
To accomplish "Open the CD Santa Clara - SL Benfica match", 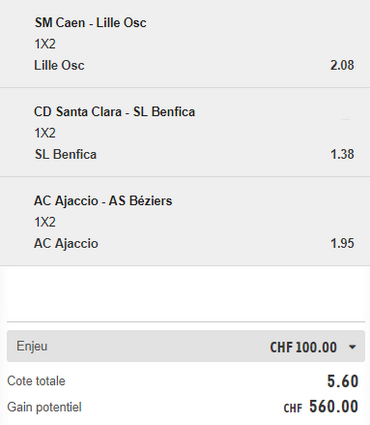I will (114, 112).
